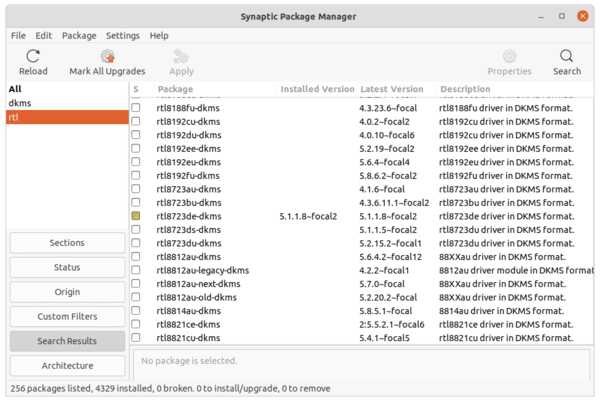Sort by Latest Version column header

click(396, 89)
